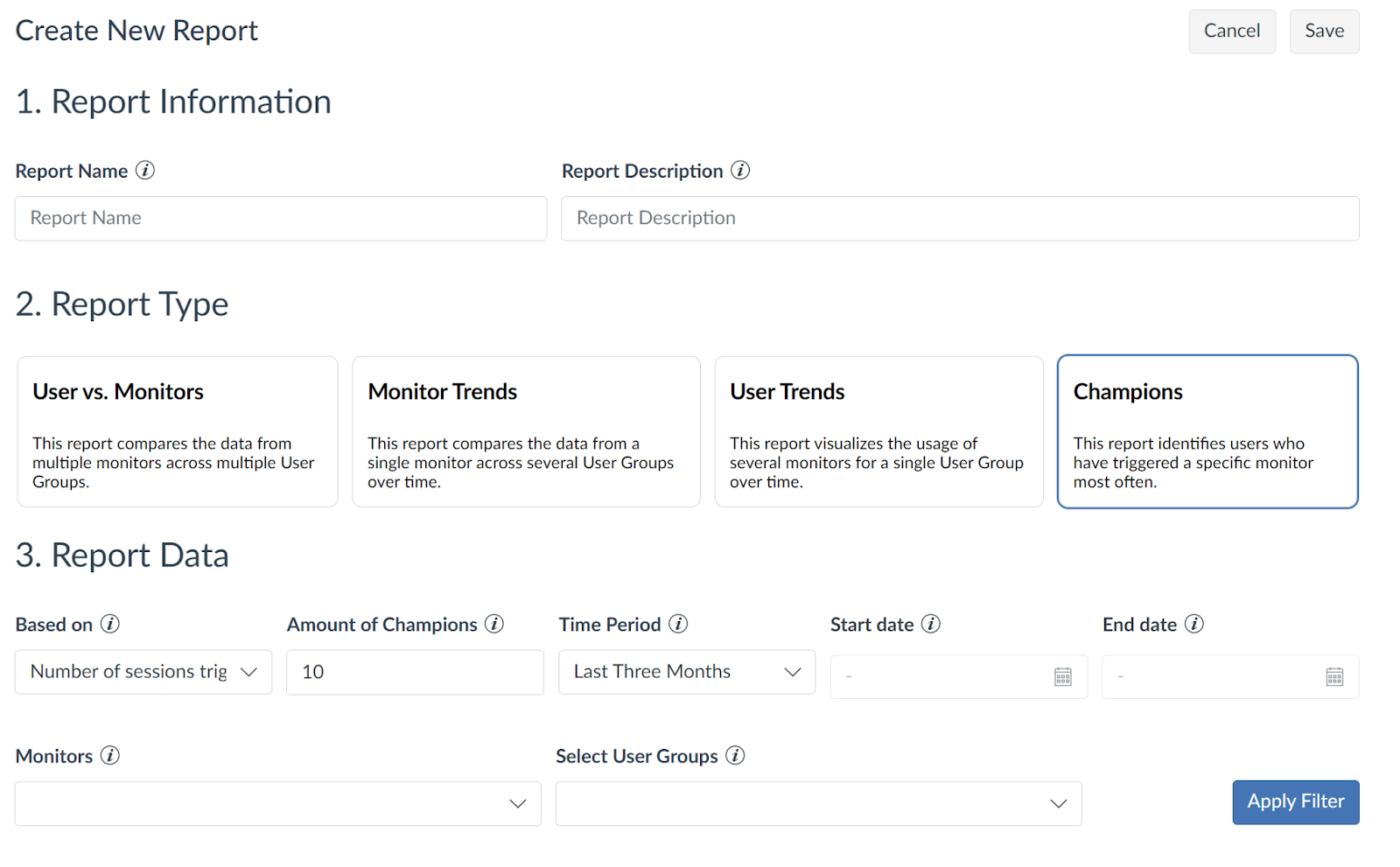The width and height of the screenshot is (1400, 867).
Task: Click the Based on info icon
Action: [x=110, y=624]
